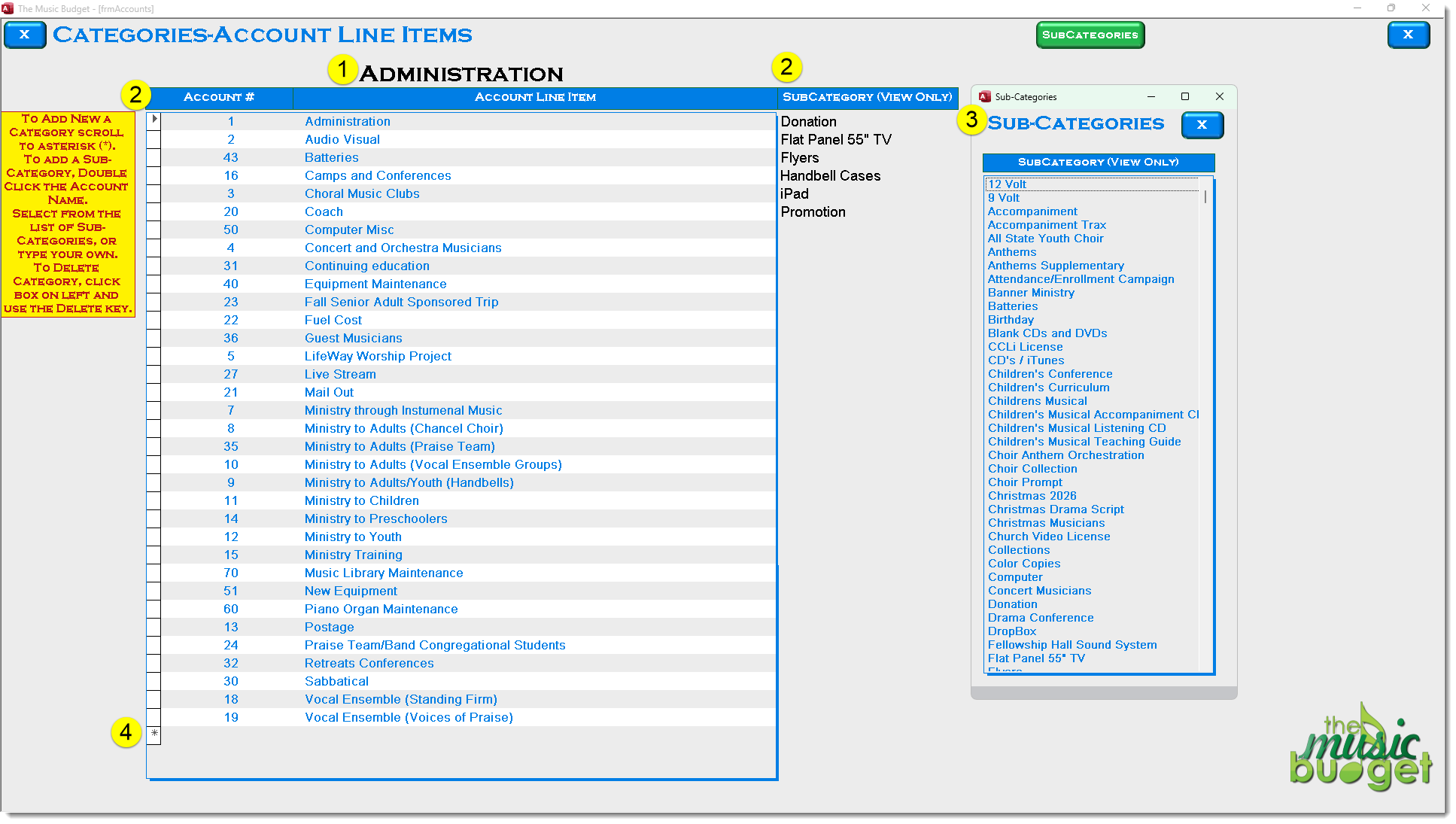Click 'Piano Organ Maintenance' line item

381,609
